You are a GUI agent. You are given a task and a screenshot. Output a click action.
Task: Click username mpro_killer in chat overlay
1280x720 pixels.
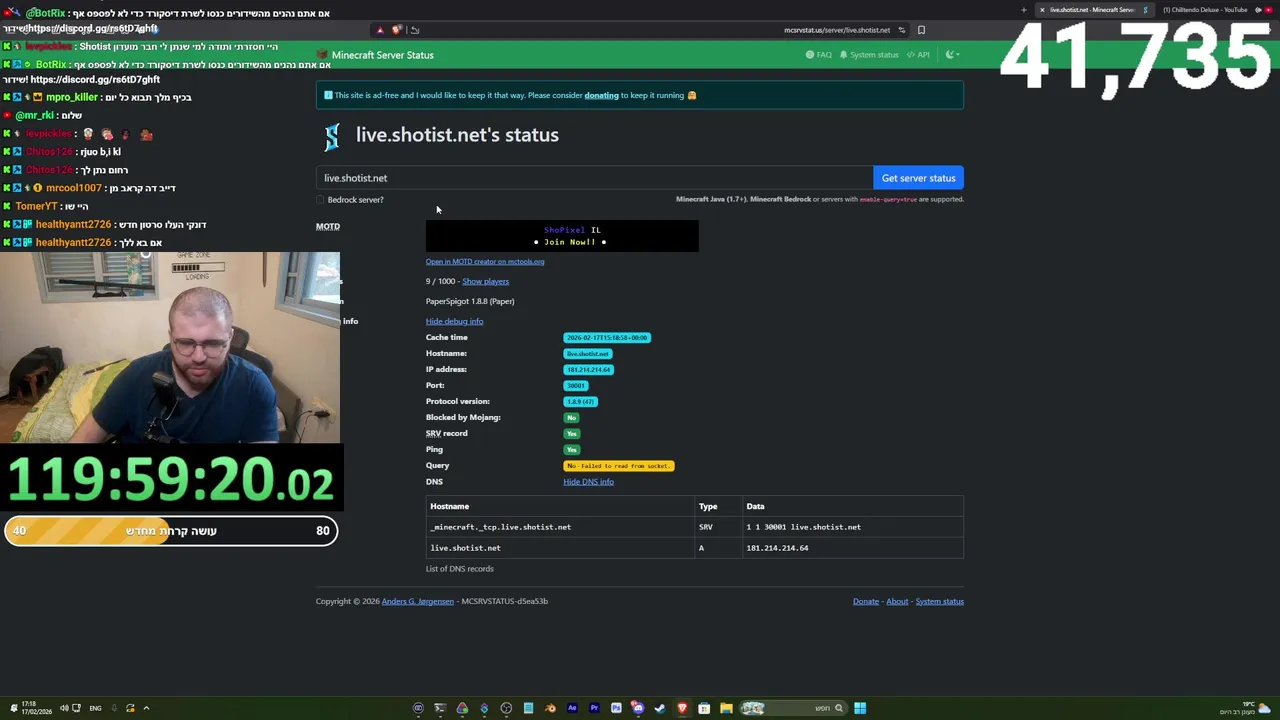point(72,97)
